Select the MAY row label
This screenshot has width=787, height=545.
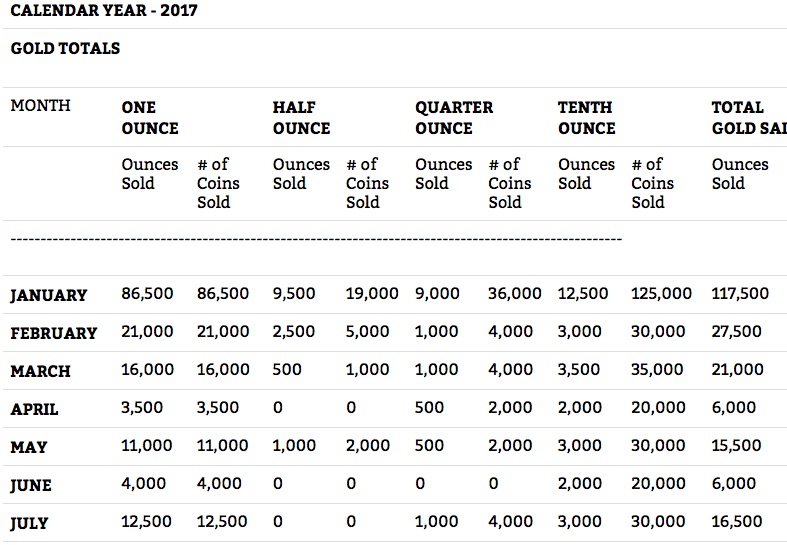click(x=29, y=447)
